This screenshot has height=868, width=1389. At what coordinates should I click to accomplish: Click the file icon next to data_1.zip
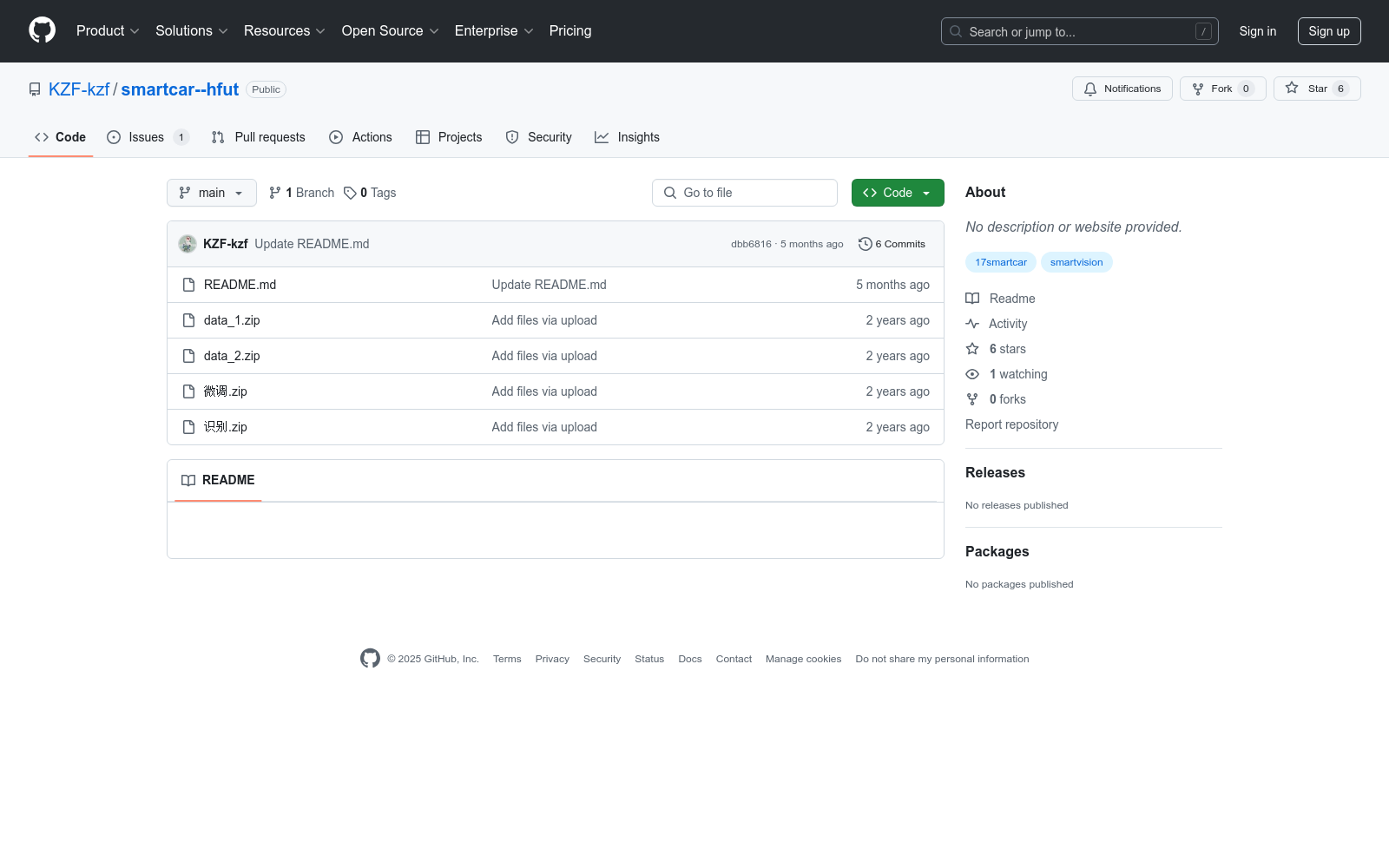click(x=188, y=320)
